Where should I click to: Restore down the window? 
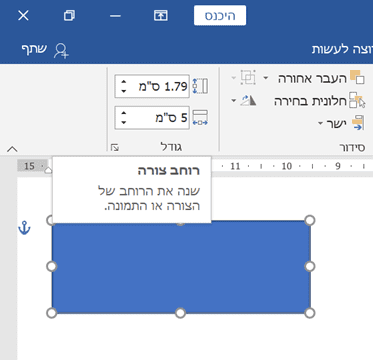[69, 15]
